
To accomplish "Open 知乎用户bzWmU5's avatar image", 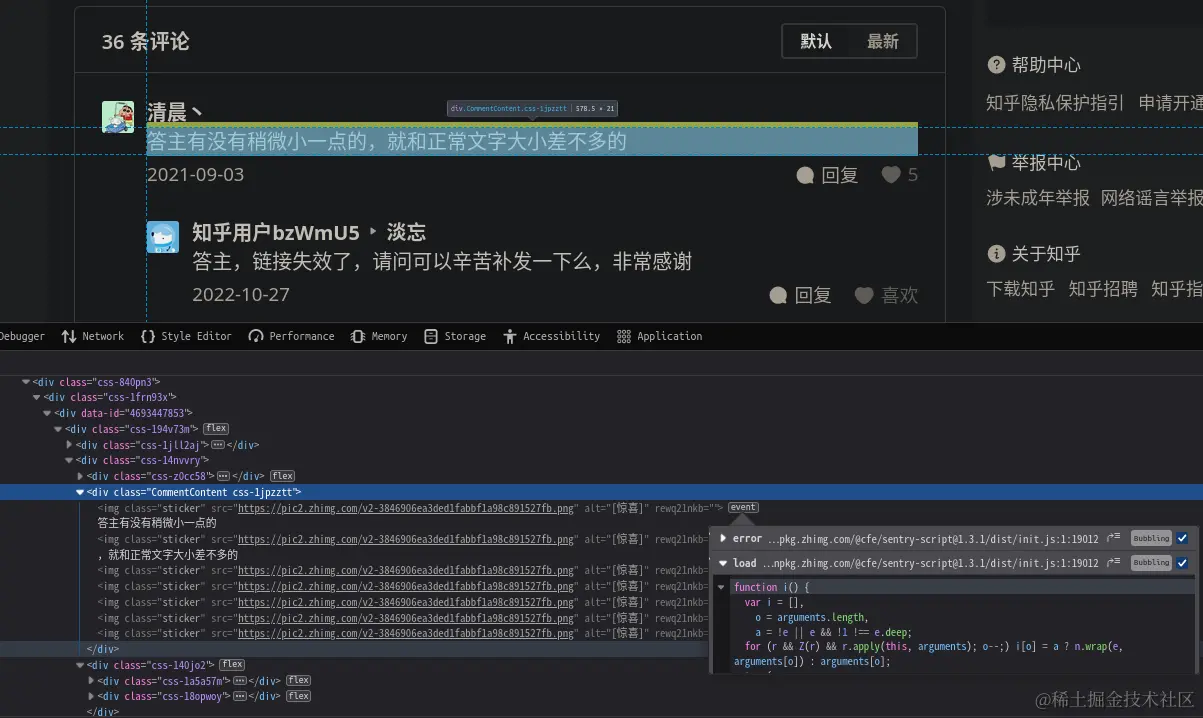I will pos(163,237).
